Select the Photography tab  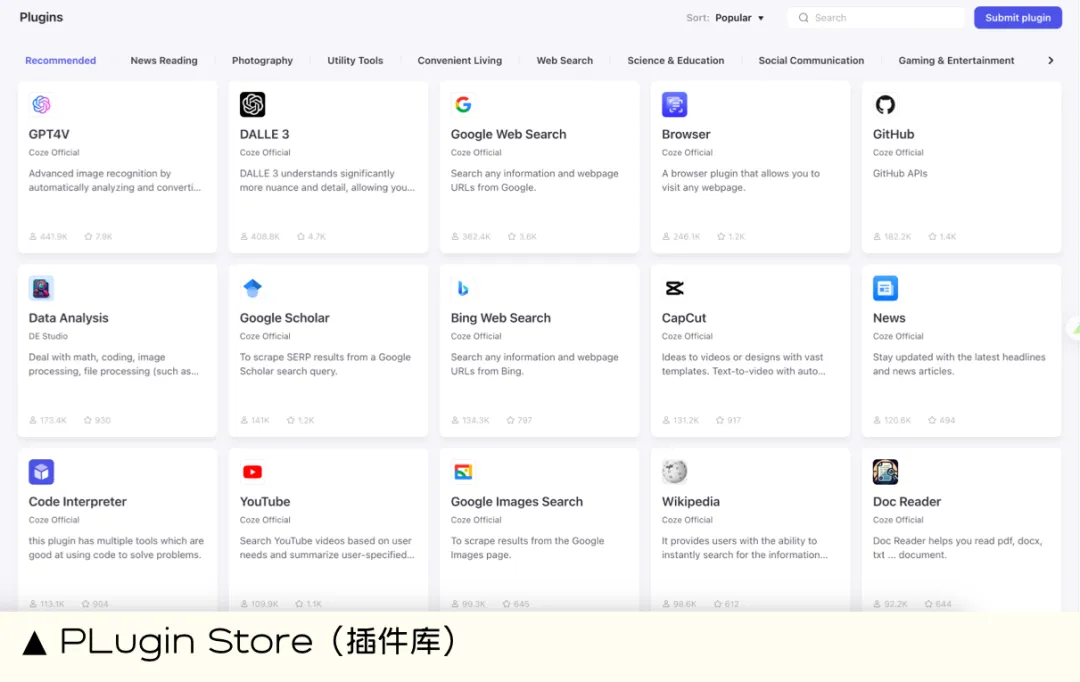click(x=262, y=61)
